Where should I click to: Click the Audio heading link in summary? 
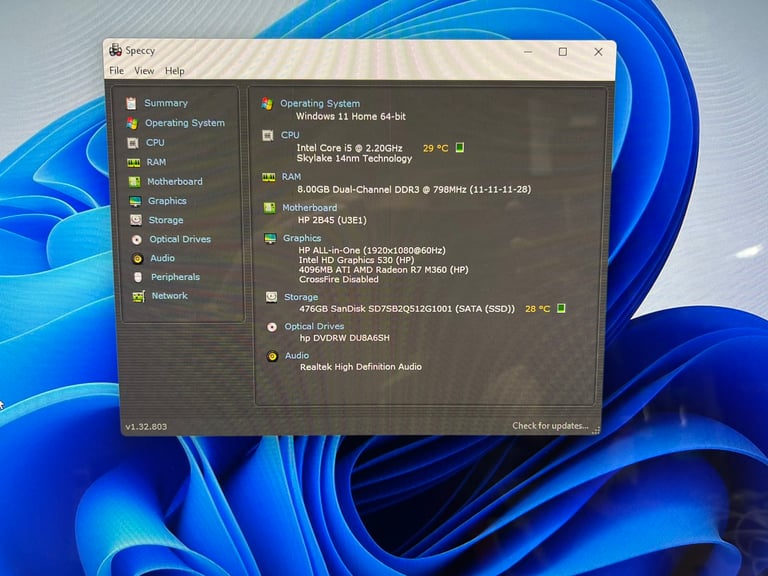point(297,356)
